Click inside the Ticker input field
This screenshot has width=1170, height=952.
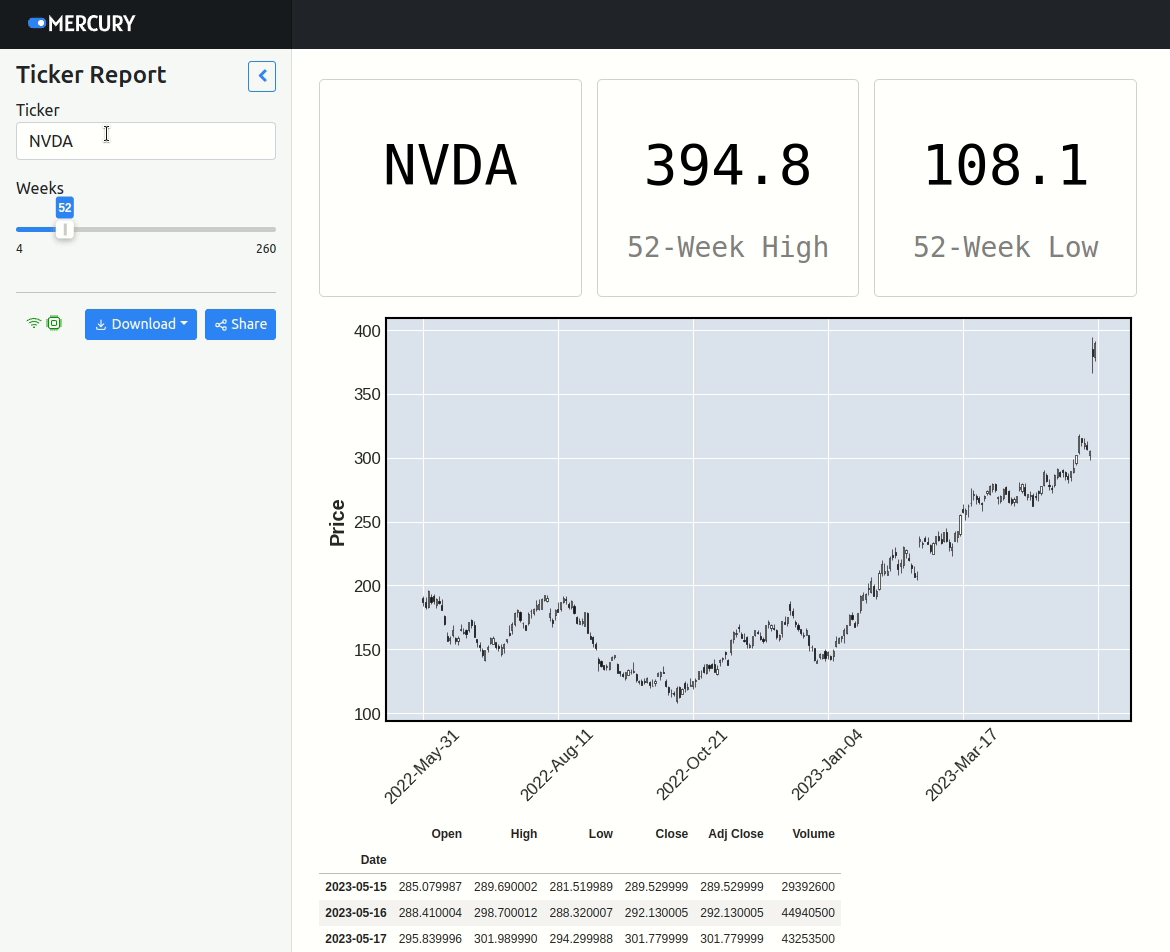(x=145, y=141)
